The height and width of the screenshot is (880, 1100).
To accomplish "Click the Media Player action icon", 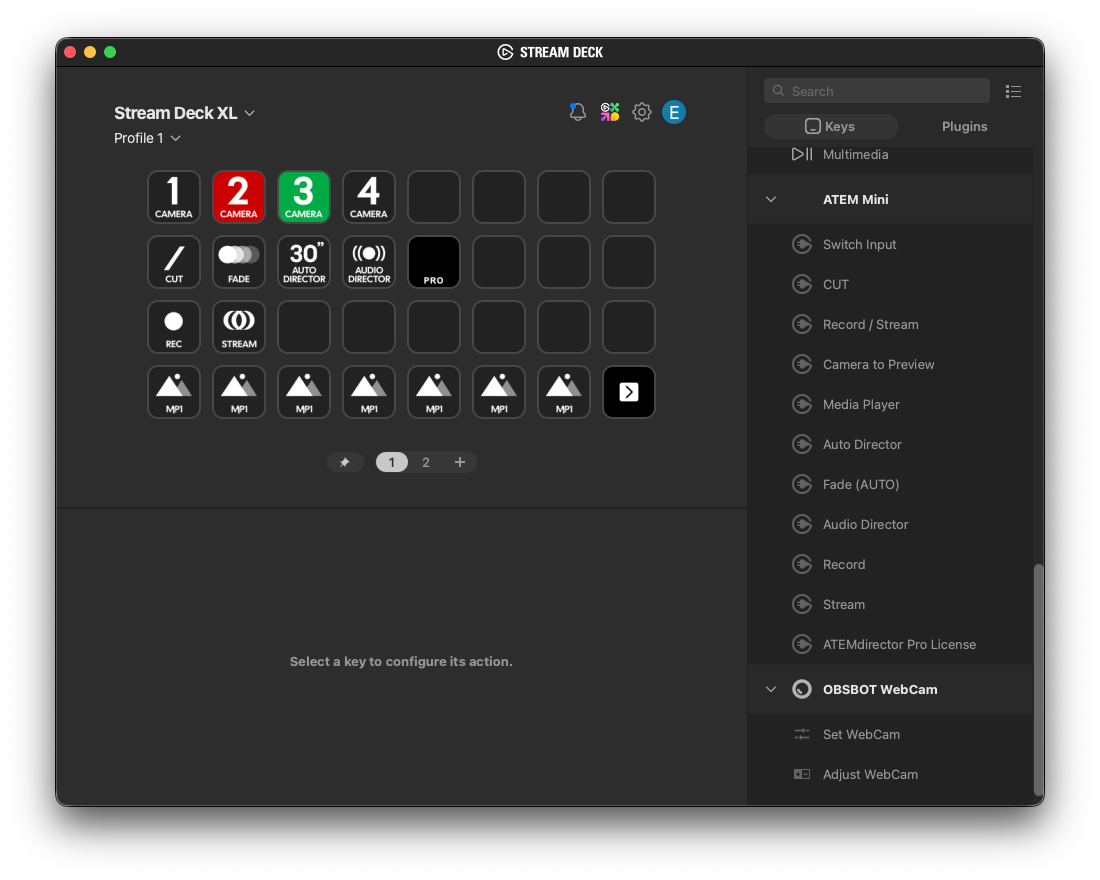I will coord(802,404).
